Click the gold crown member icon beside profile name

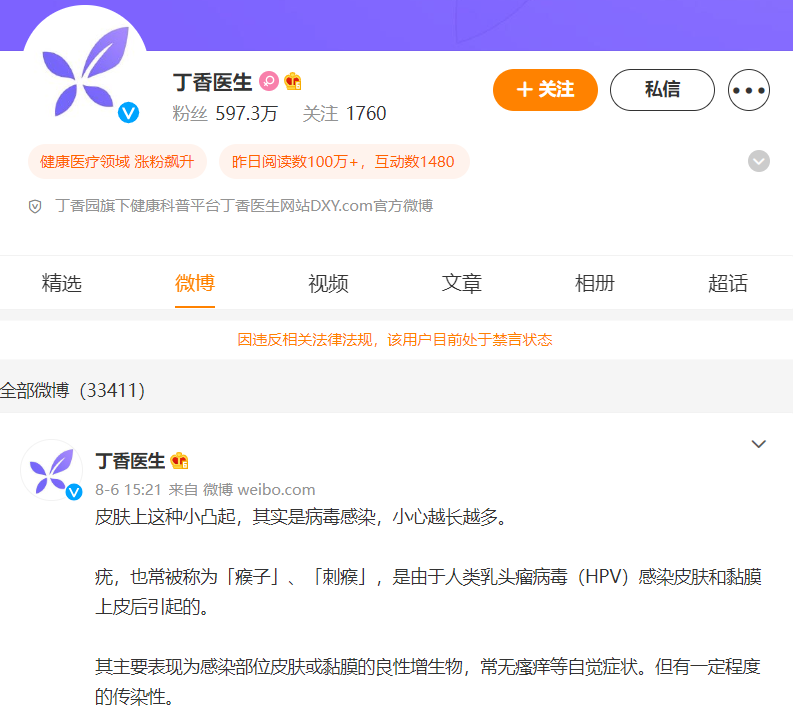293,81
